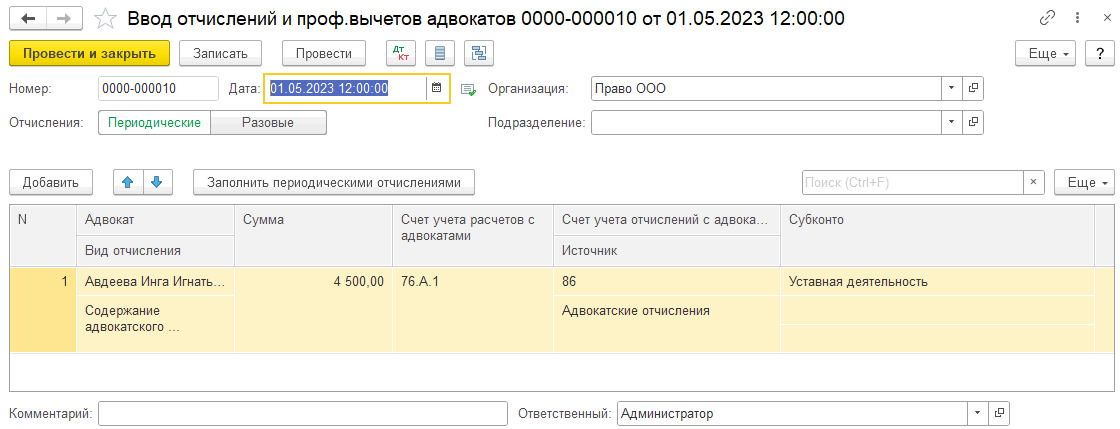Image resolution: width=1120 pixels, height=429 pixels.
Task: Add document to favorites with star icon
Action: (x=103, y=18)
